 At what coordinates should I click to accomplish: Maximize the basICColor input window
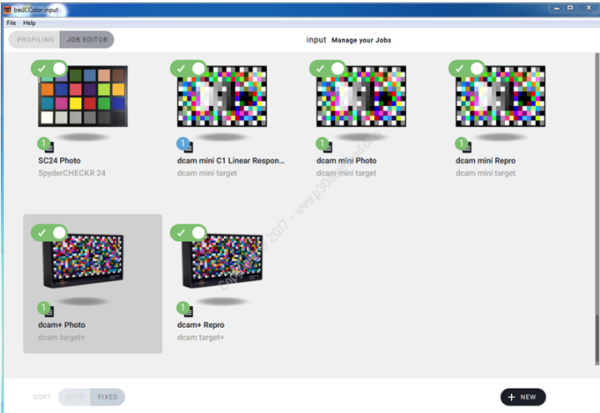tap(570, 8)
